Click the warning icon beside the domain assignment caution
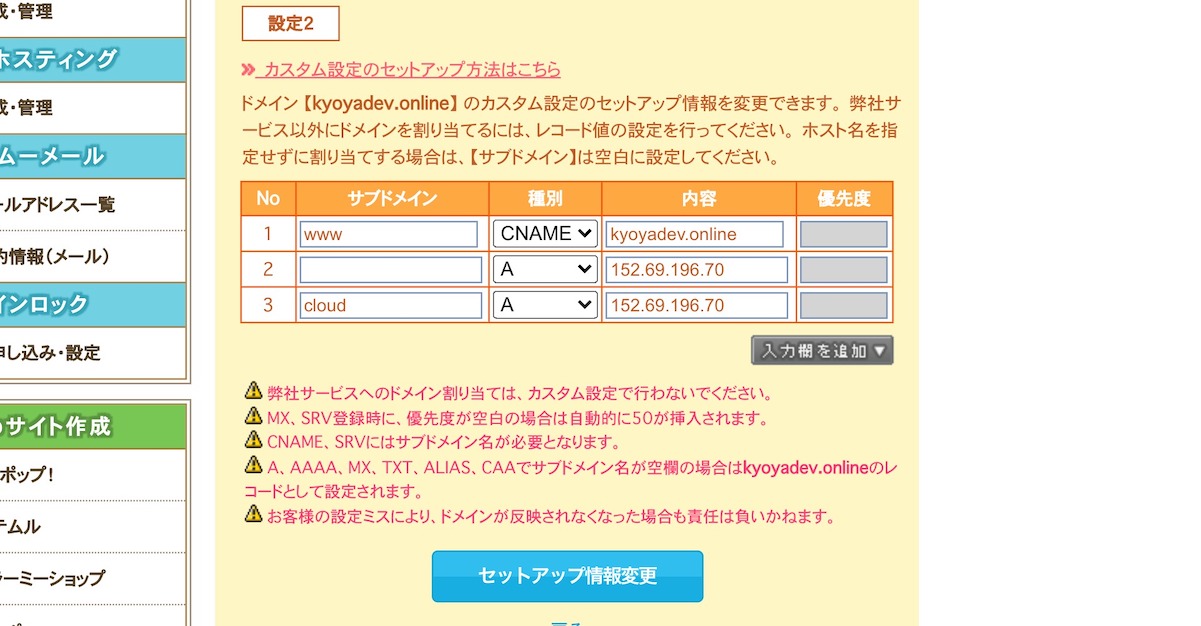 click(255, 392)
